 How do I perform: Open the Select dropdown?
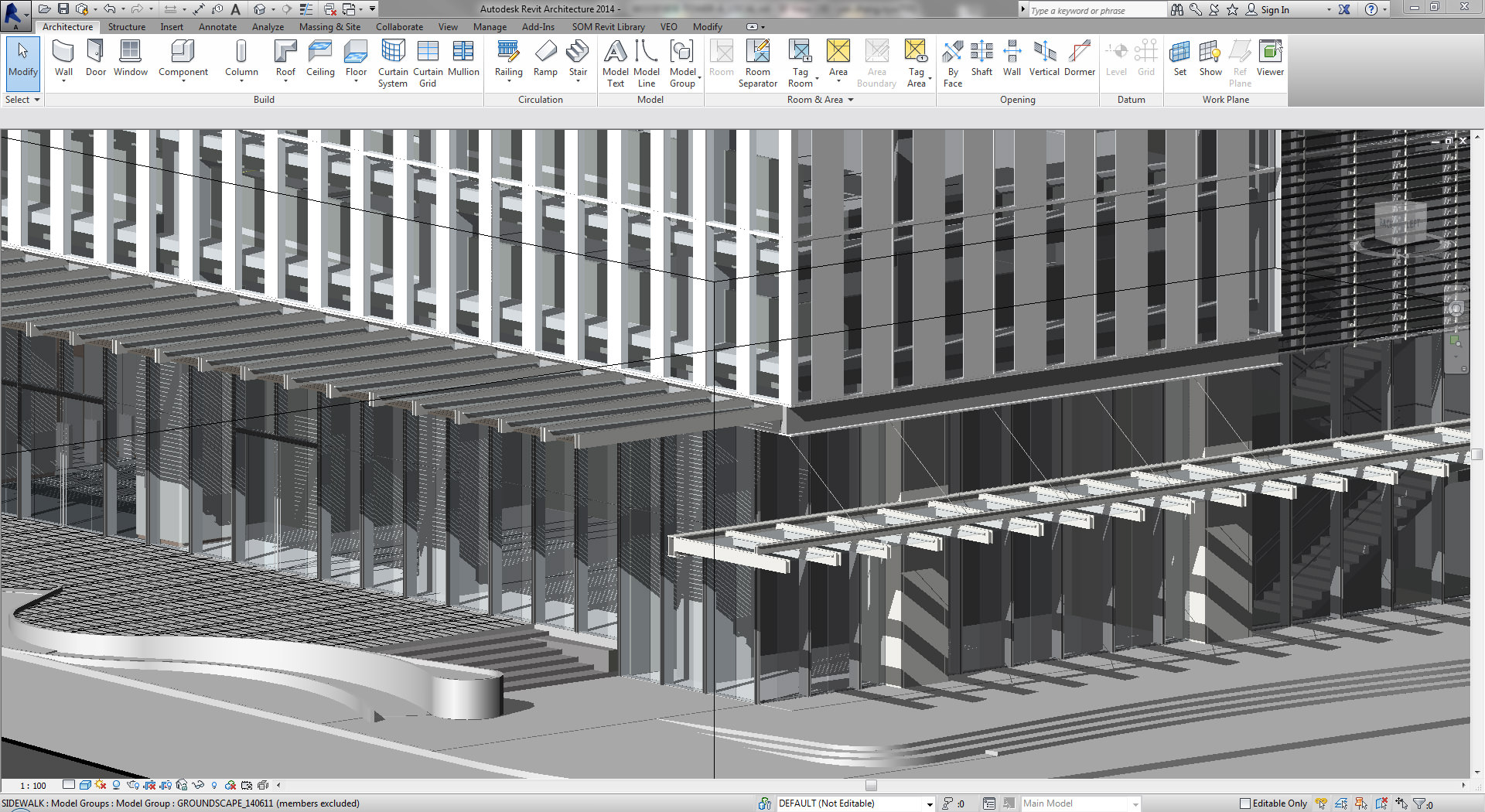(x=22, y=100)
